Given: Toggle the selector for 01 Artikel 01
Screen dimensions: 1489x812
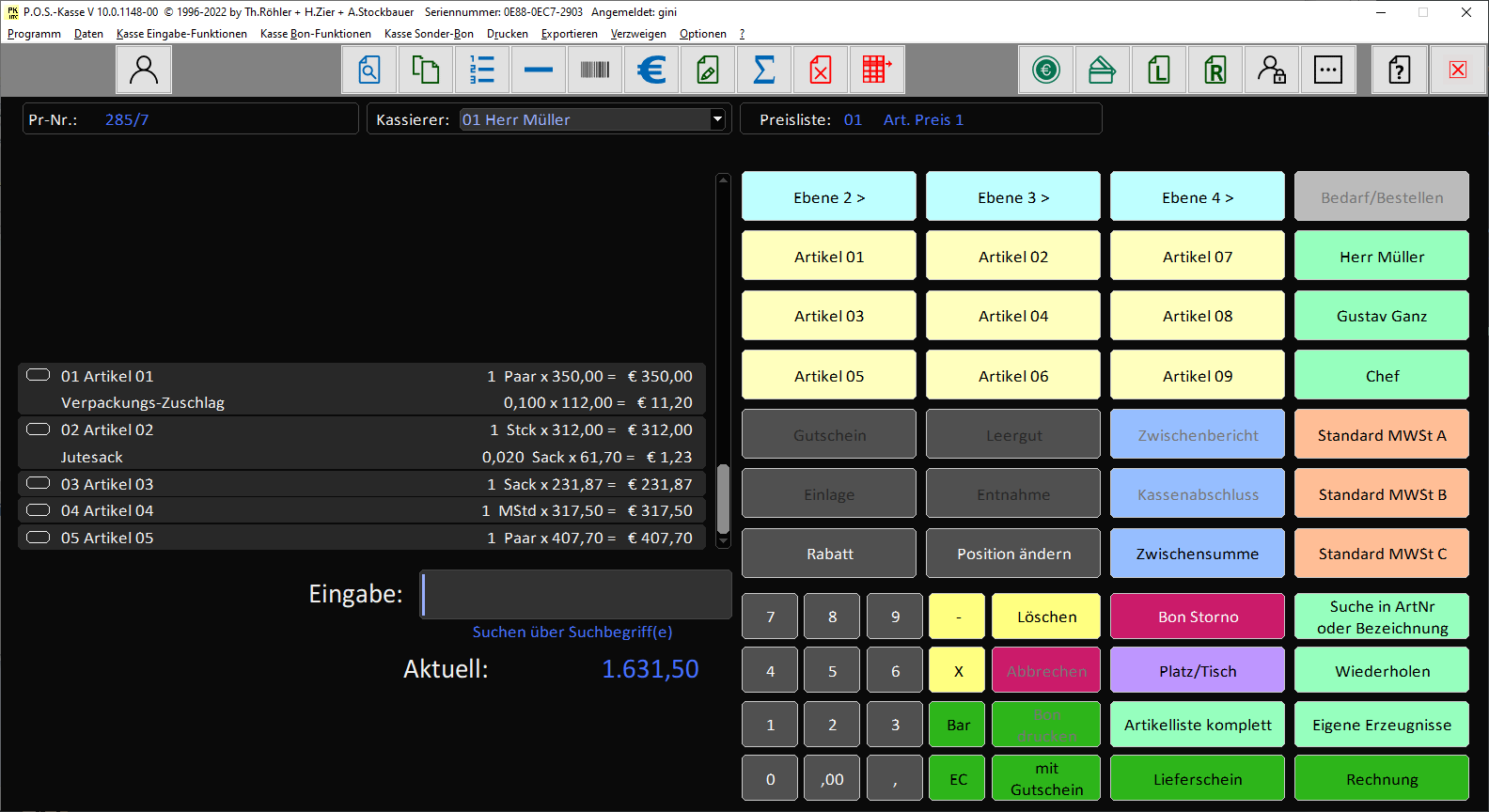Looking at the screenshot, I should [x=39, y=375].
